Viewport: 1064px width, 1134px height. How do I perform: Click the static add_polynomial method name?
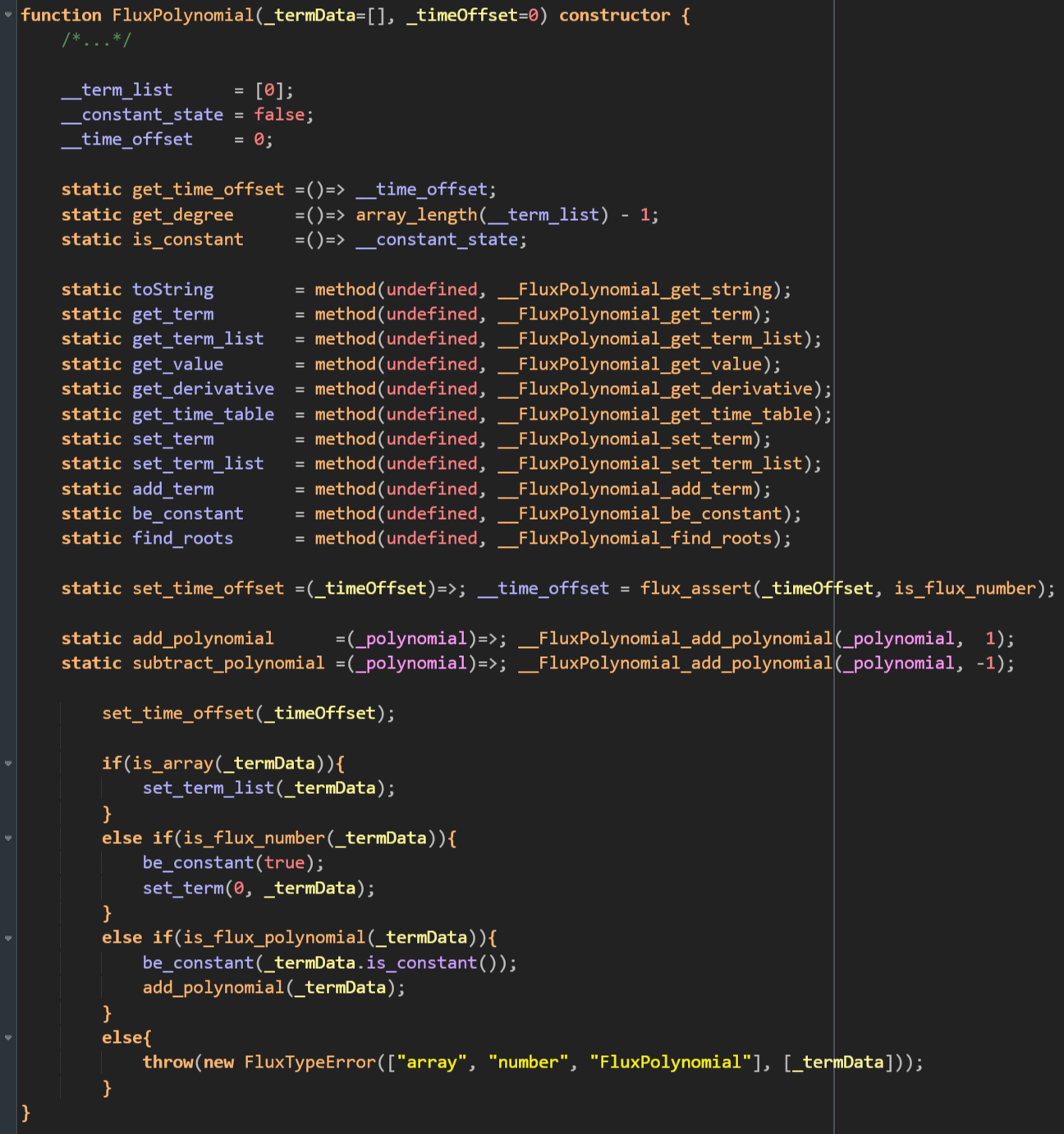(x=204, y=638)
